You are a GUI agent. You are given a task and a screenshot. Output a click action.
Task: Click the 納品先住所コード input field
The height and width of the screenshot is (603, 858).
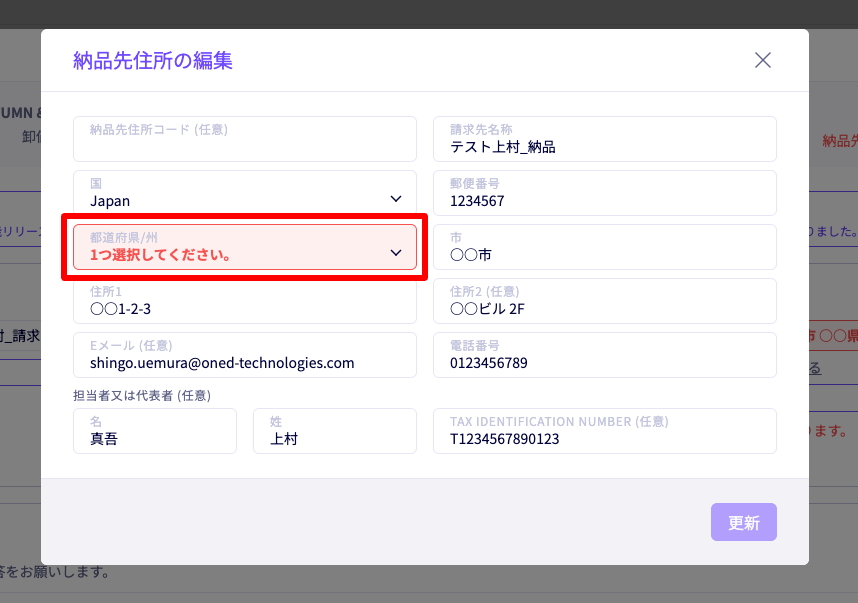point(245,139)
